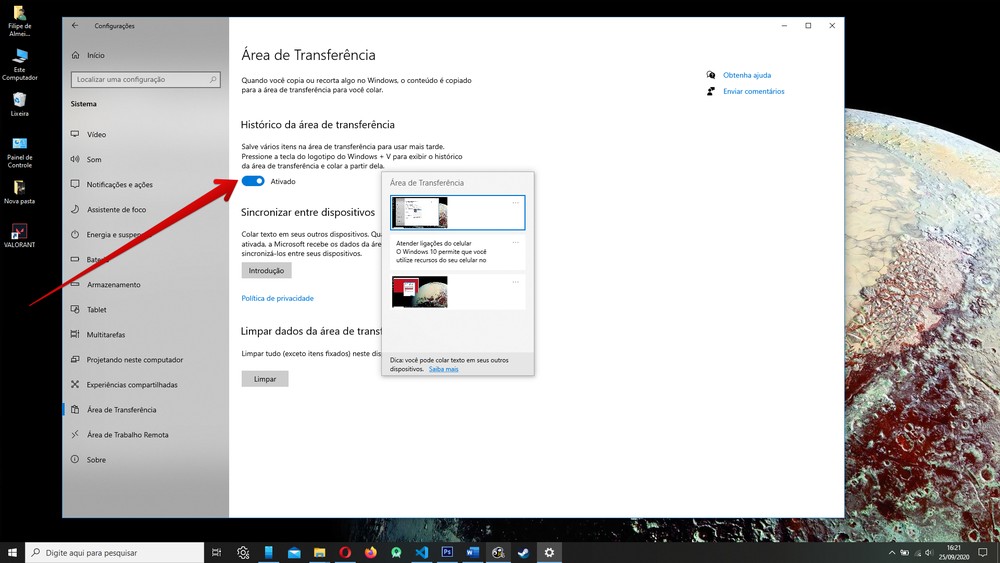Screen dimensions: 1000x563
Task: Click the Windows Start button
Action: point(12,552)
